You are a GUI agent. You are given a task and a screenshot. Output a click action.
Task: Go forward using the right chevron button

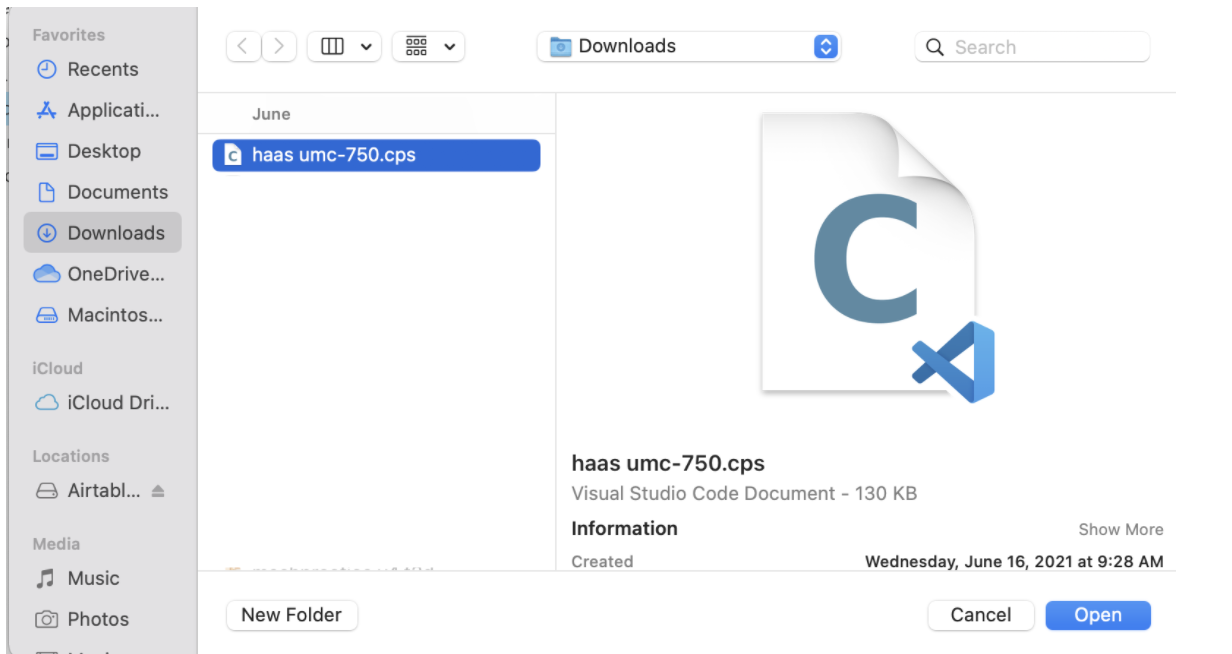pyautogui.click(x=279, y=46)
